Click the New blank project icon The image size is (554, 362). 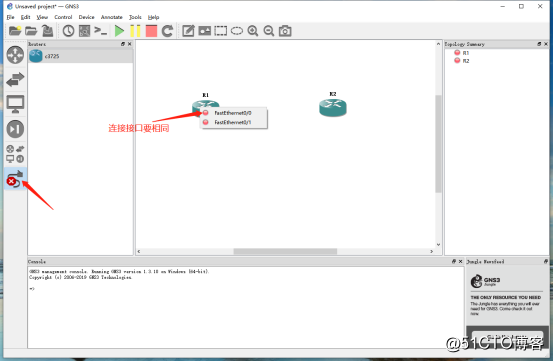(15, 31)
